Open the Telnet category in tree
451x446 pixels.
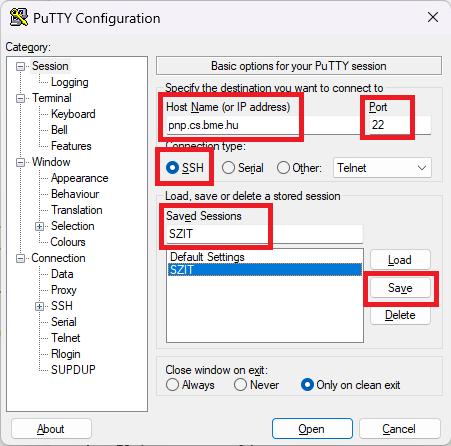[x=66, y=338]
